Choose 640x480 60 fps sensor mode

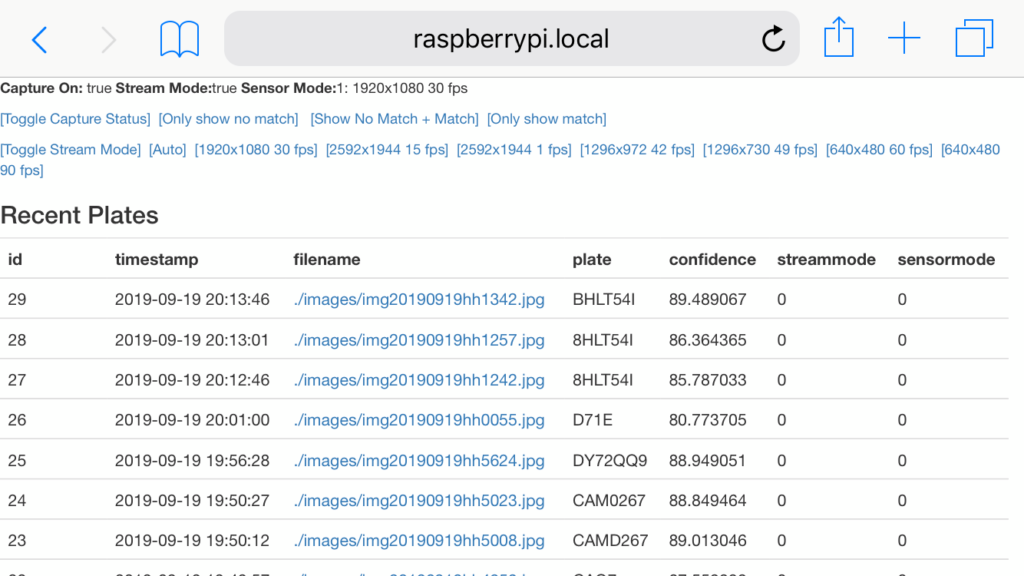click(879, 150)
